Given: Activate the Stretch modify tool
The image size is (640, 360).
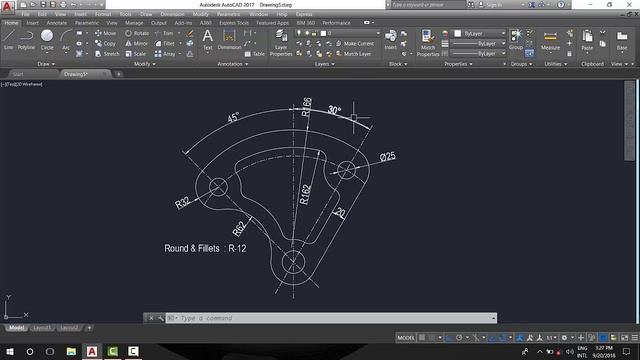Looking at the screenshot, I should pos(107,53).
